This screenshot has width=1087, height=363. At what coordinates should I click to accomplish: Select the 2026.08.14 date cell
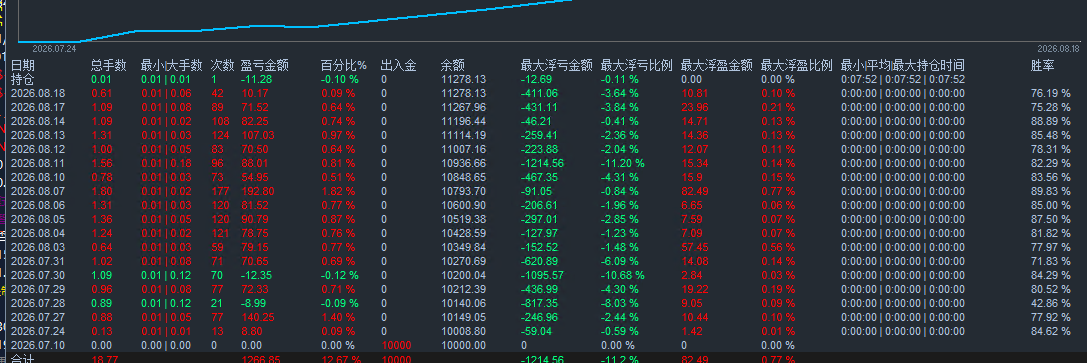(39, 121)
